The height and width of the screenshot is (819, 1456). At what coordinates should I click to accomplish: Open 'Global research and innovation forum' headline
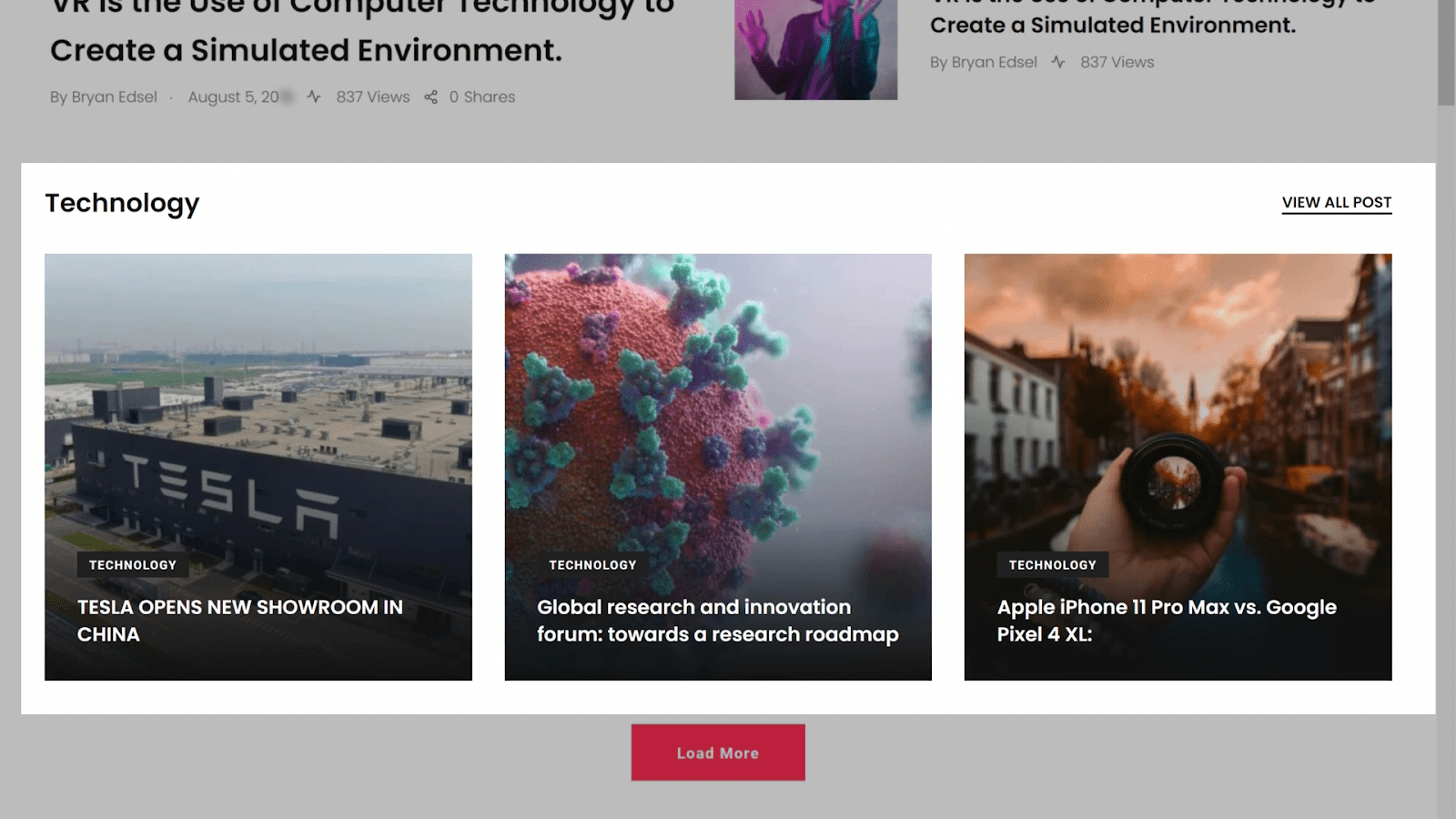(718, 621)
